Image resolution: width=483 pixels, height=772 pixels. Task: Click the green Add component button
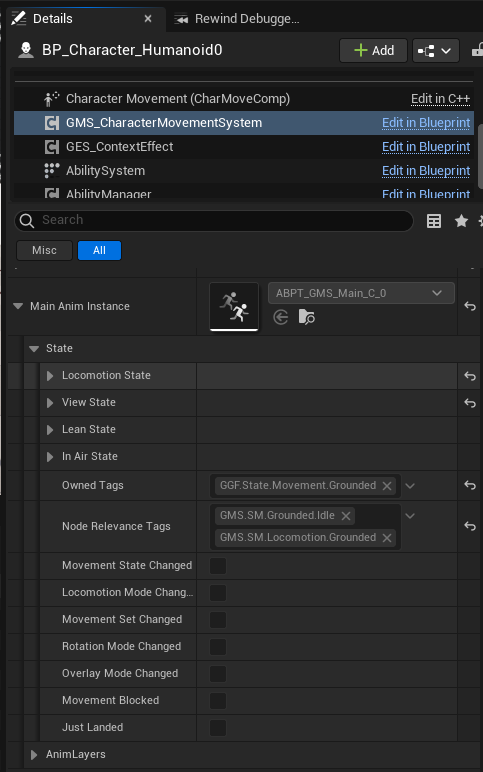[373, 51]
